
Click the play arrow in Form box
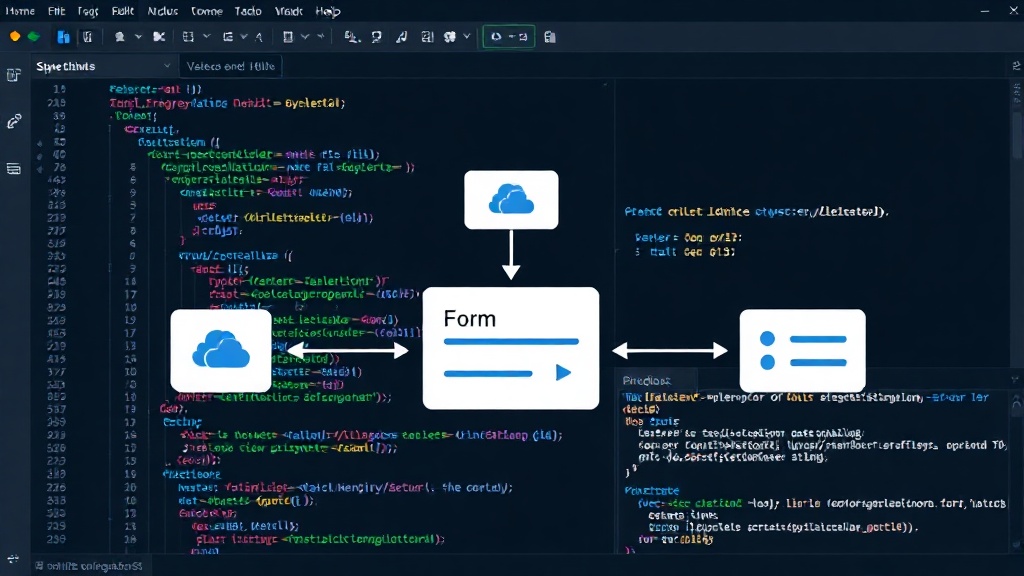point(563,372)
